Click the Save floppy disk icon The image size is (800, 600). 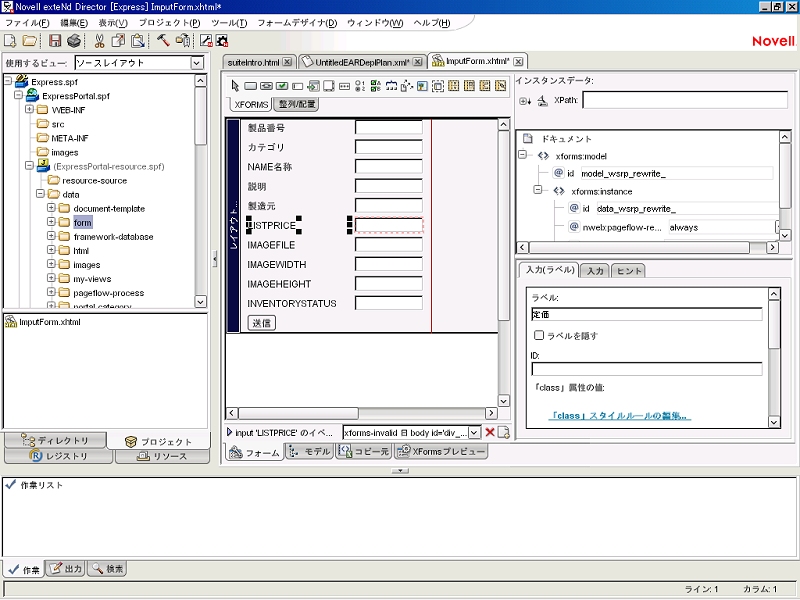click(55, 40)
